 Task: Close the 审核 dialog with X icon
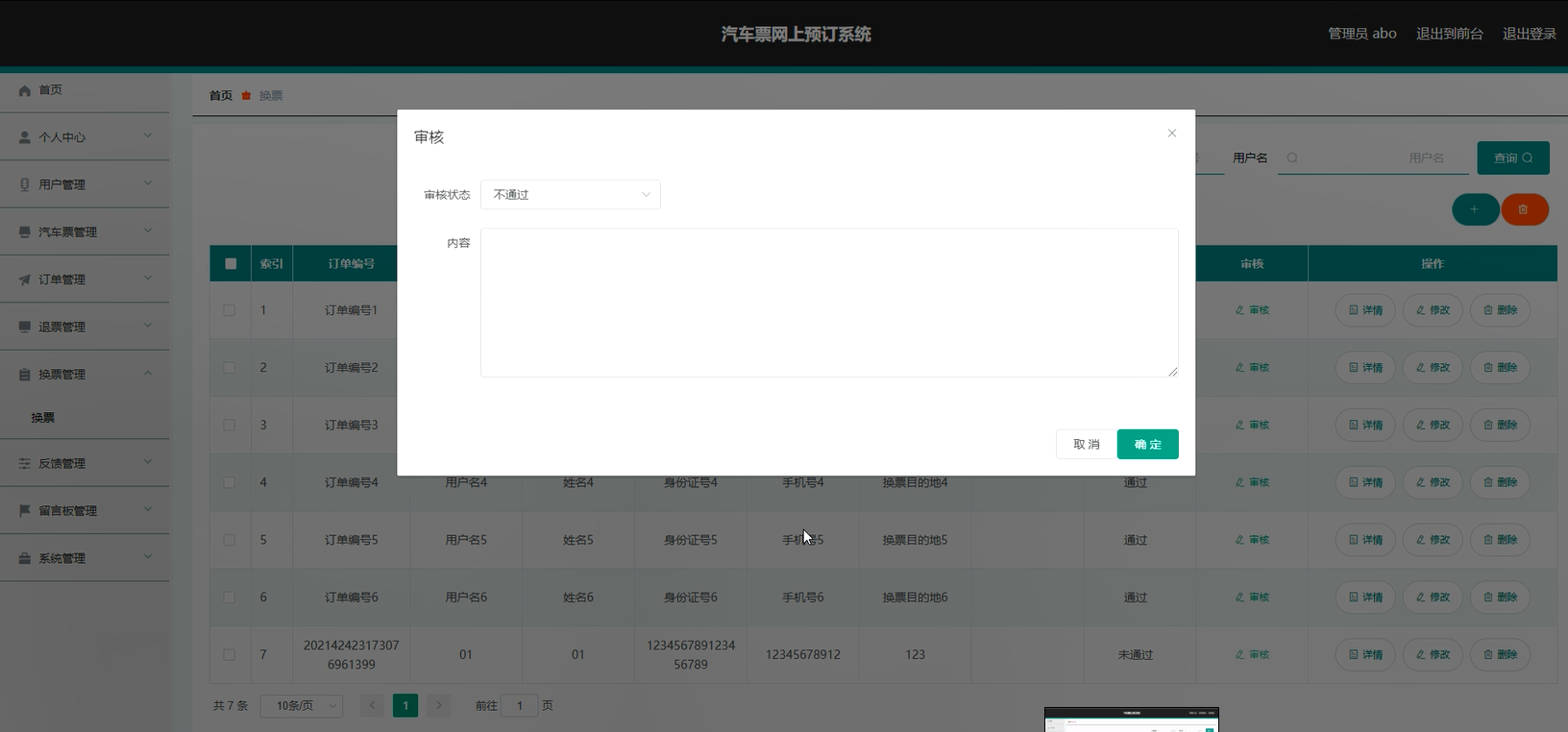pyautogui.click(x=1171, y=134)
